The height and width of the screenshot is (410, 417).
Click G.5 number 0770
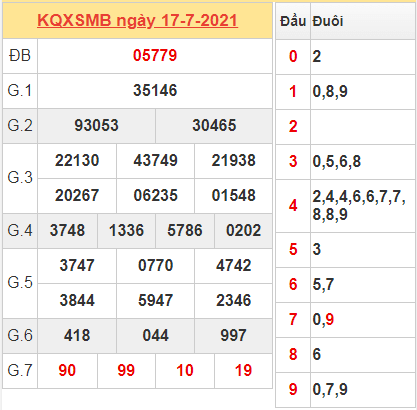[x=155, y=265]
